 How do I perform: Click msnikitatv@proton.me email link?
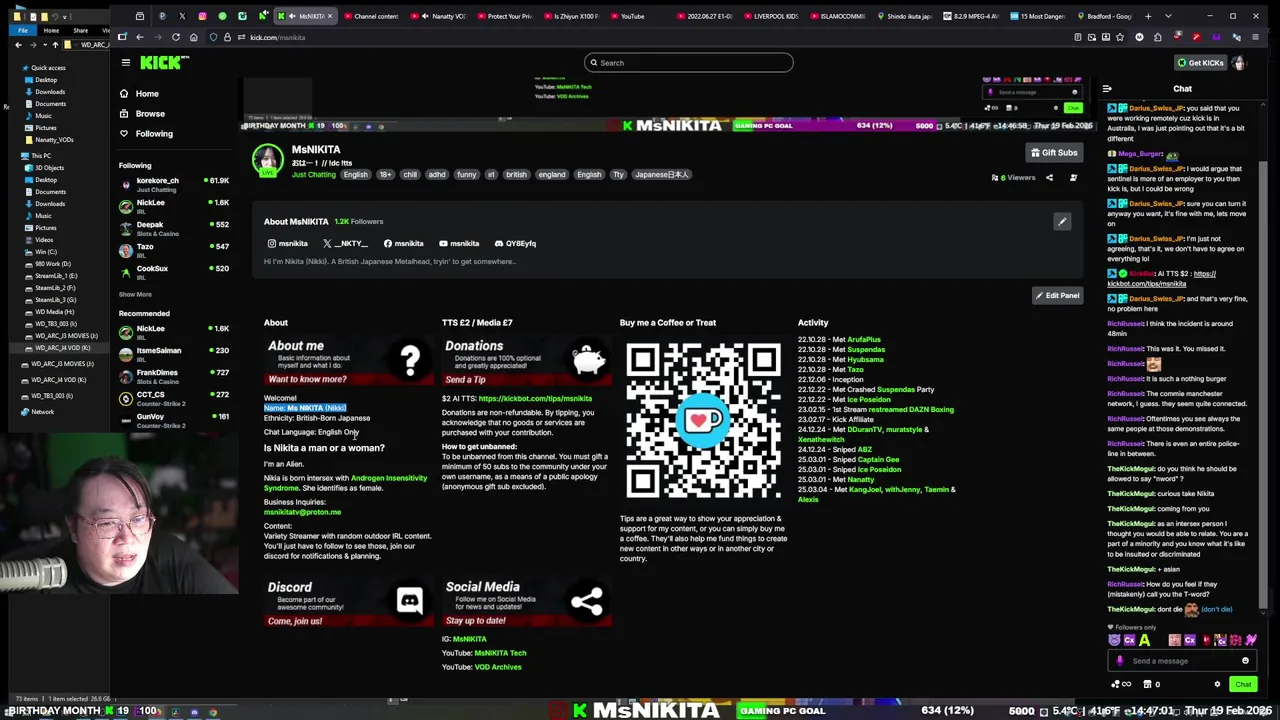tap(302, 511)
